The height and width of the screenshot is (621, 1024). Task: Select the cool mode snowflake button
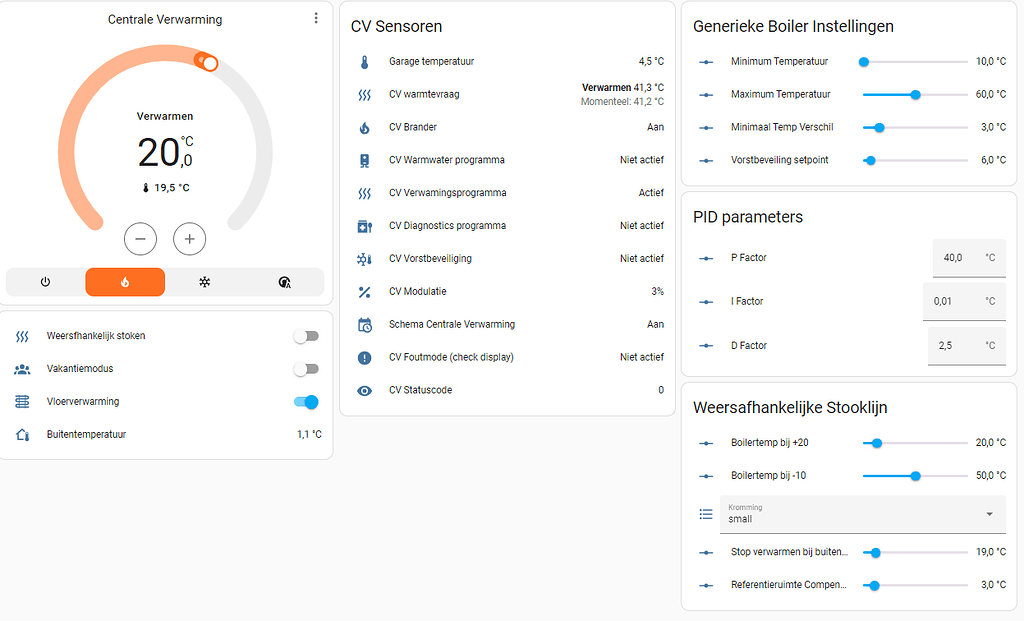[x=204, y=282]
